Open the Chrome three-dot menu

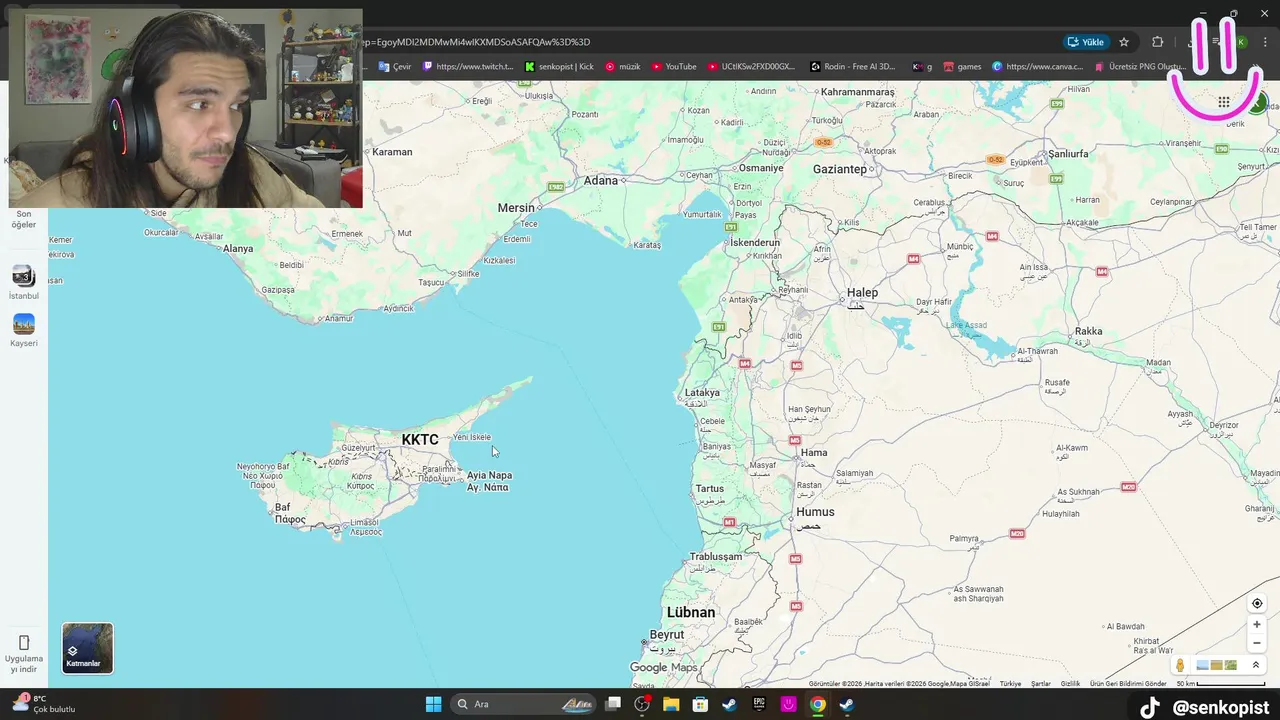(x=1266, y=42)
